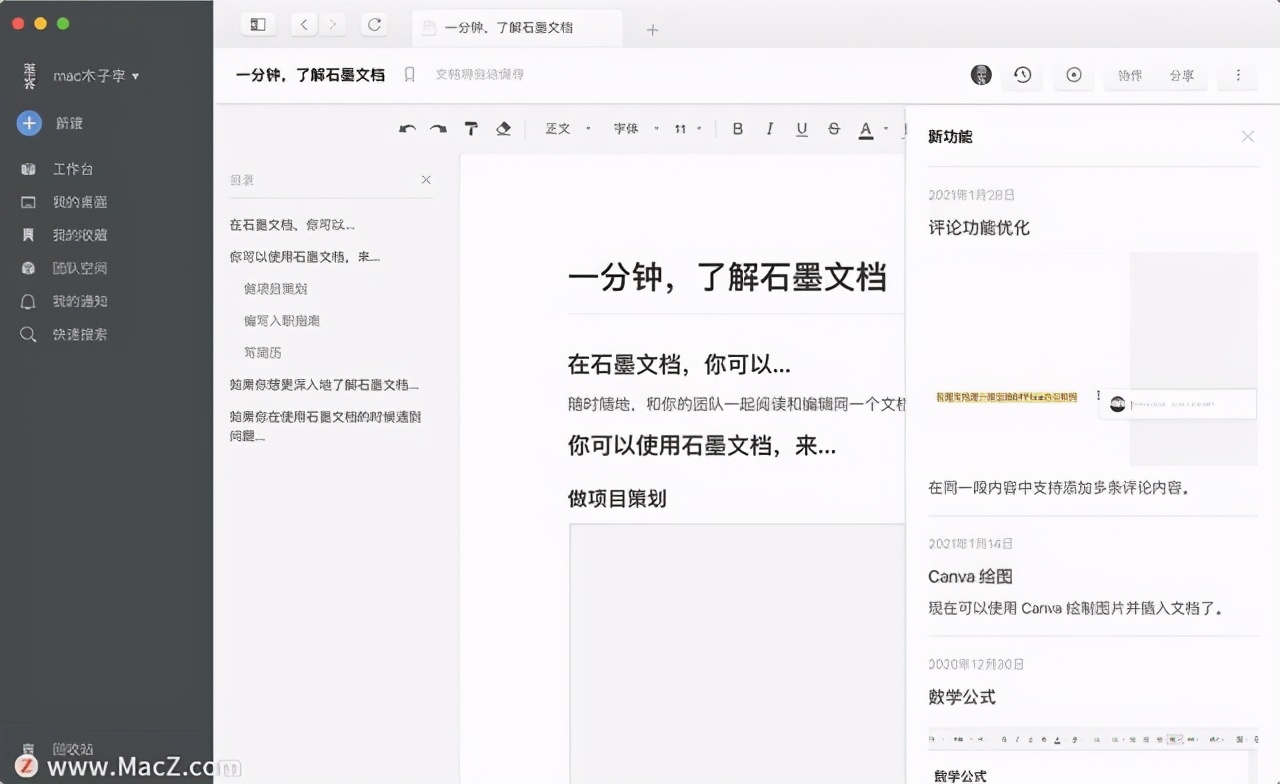Image resolution: width=1280 pixels, height=784 pixels.
Task: Click the clear formatting eraser icon
Action: tap(503, 128)
